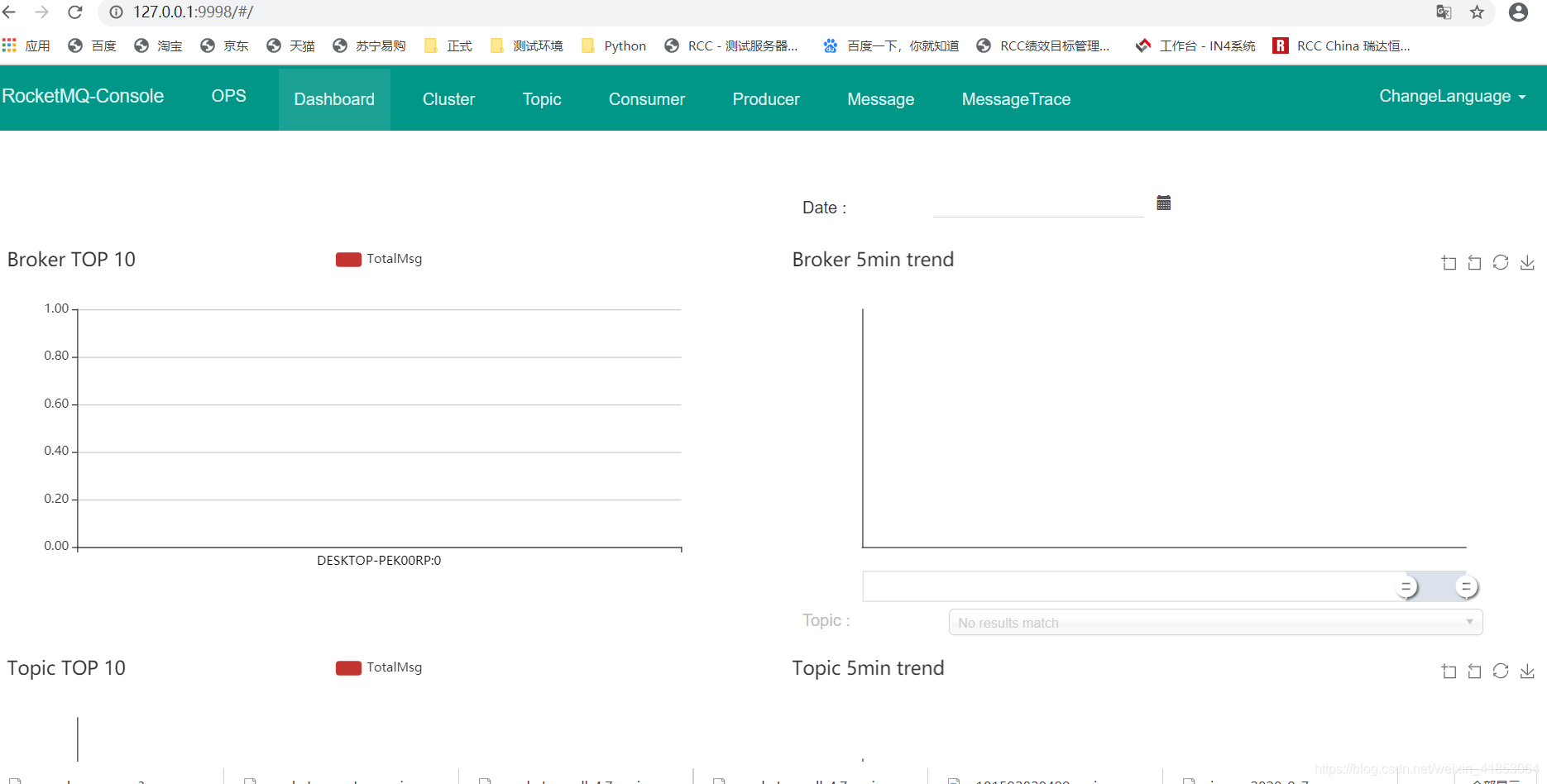Select the Dashboard tab
The height and width of the screenshot is (784, 1547).
coord(334,99)
